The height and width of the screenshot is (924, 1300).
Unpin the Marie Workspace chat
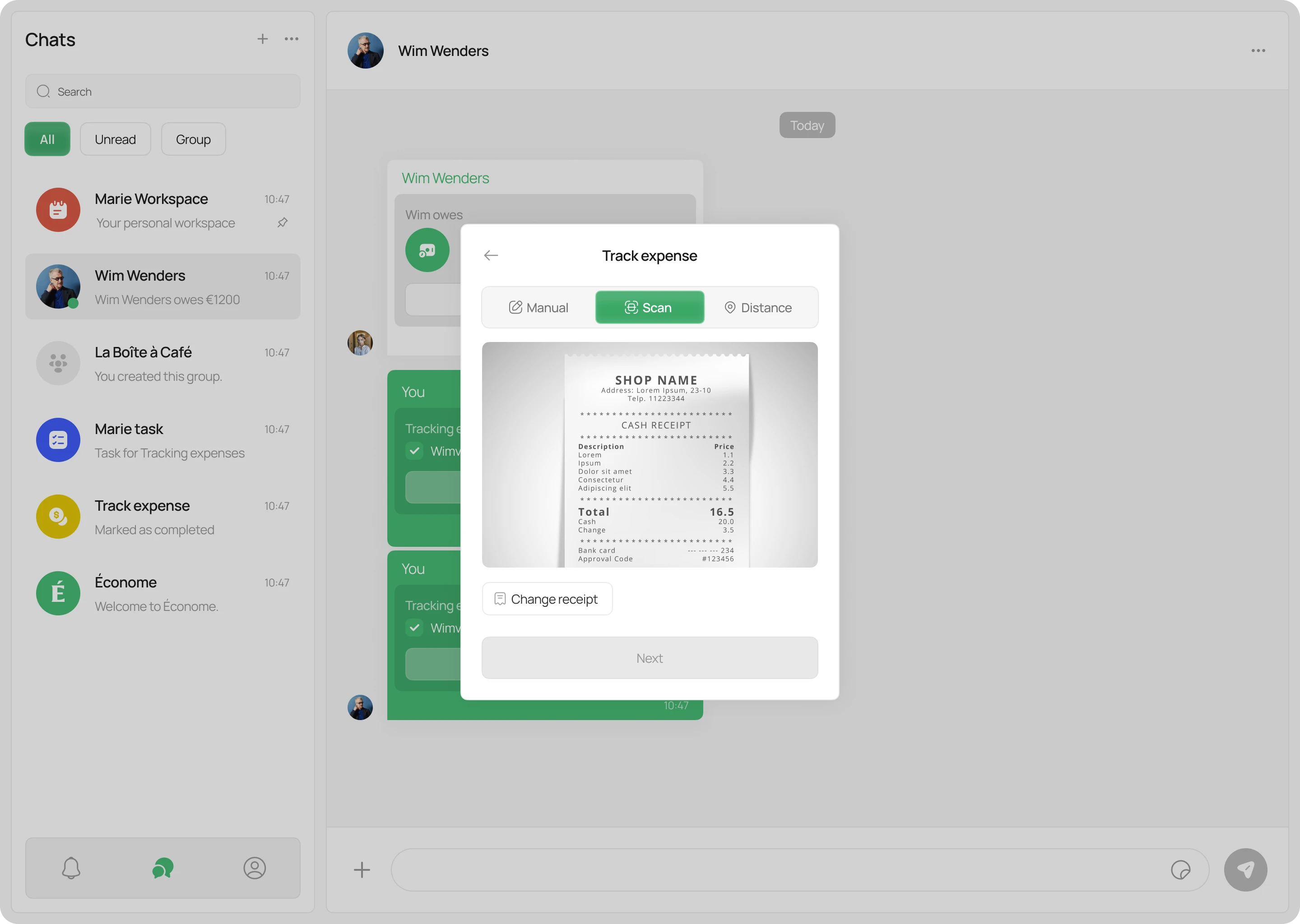[283, 222]
